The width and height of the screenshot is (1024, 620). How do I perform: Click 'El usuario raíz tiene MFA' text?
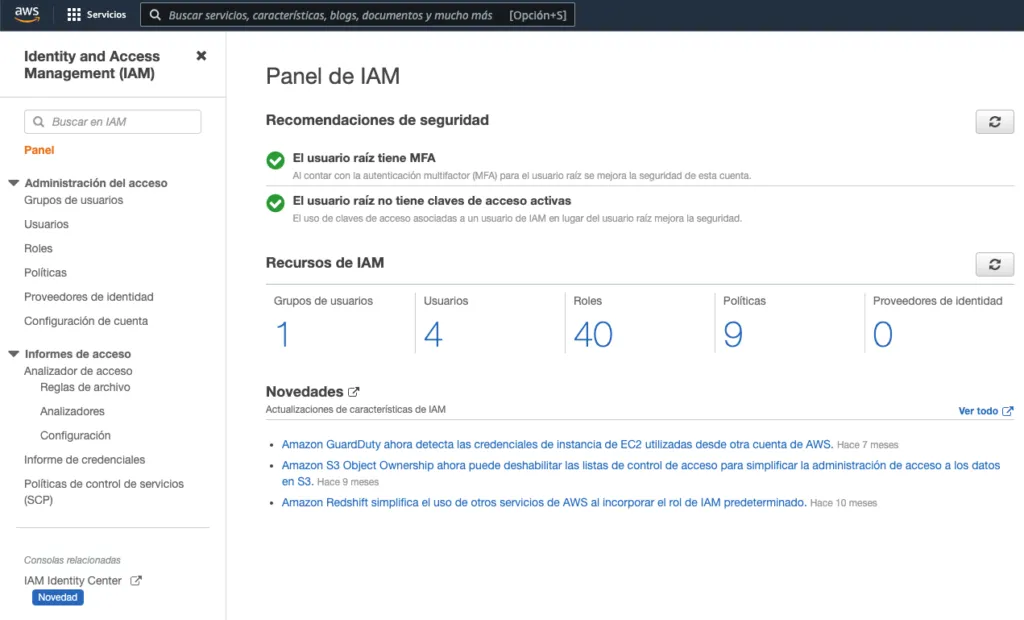coord(364,158)
